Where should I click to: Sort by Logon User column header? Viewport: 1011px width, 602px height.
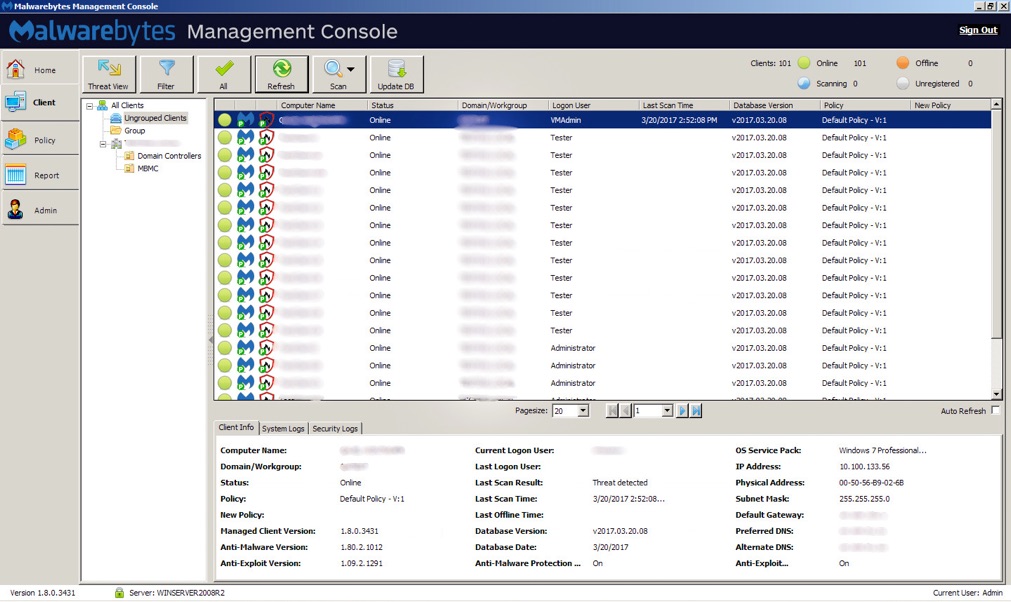[x=593, y=105]
